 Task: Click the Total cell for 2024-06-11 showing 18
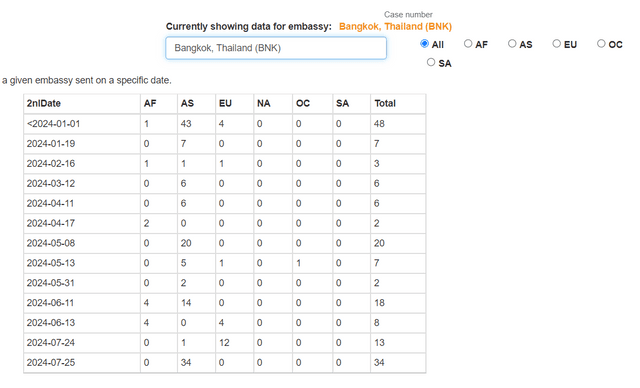click(398, 303)
